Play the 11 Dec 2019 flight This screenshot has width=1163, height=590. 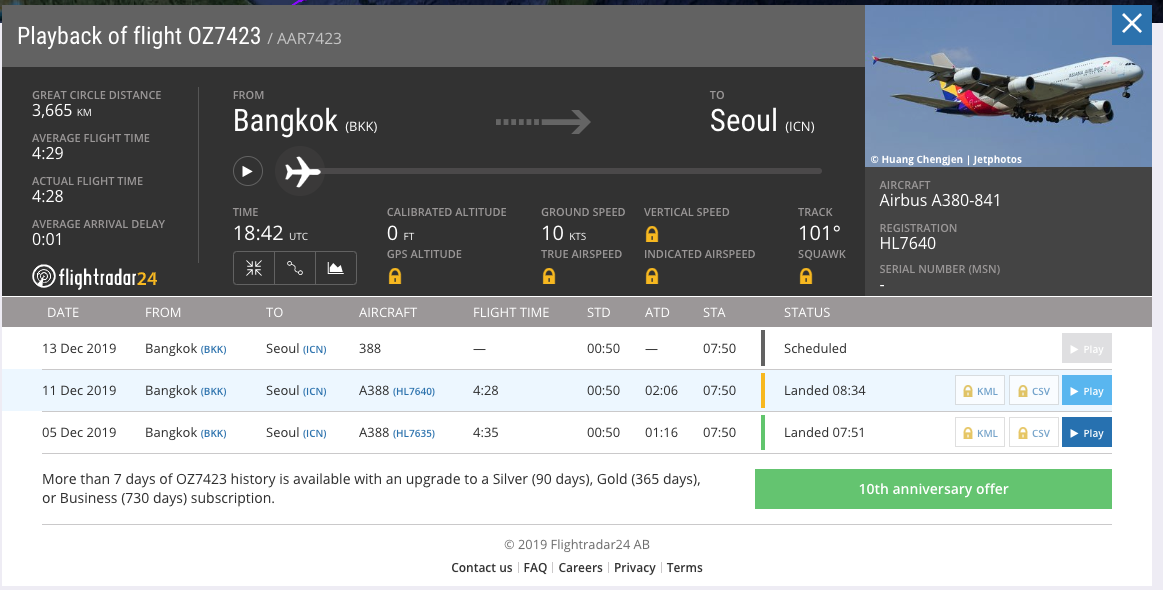(1087, 391)
